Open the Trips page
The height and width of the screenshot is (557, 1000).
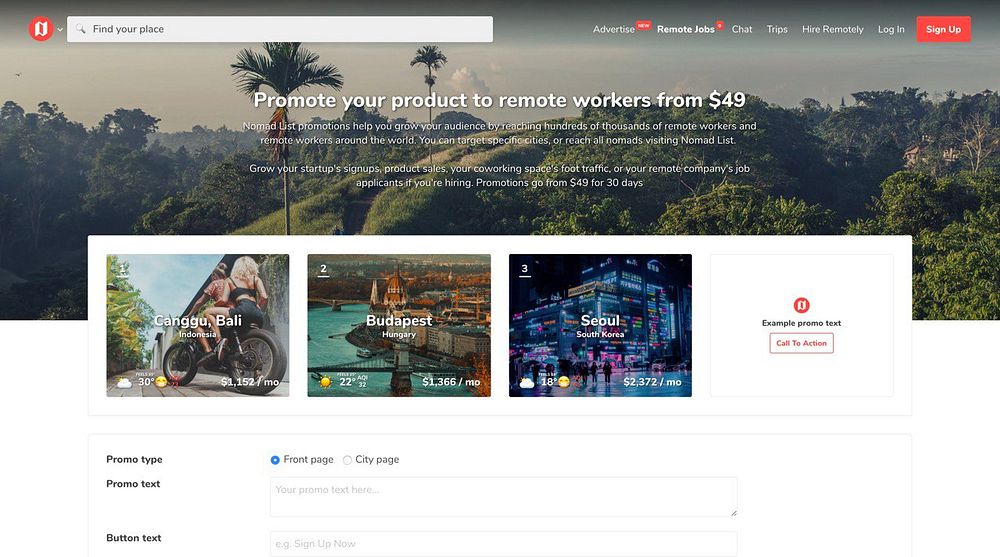tap(777, 29)
